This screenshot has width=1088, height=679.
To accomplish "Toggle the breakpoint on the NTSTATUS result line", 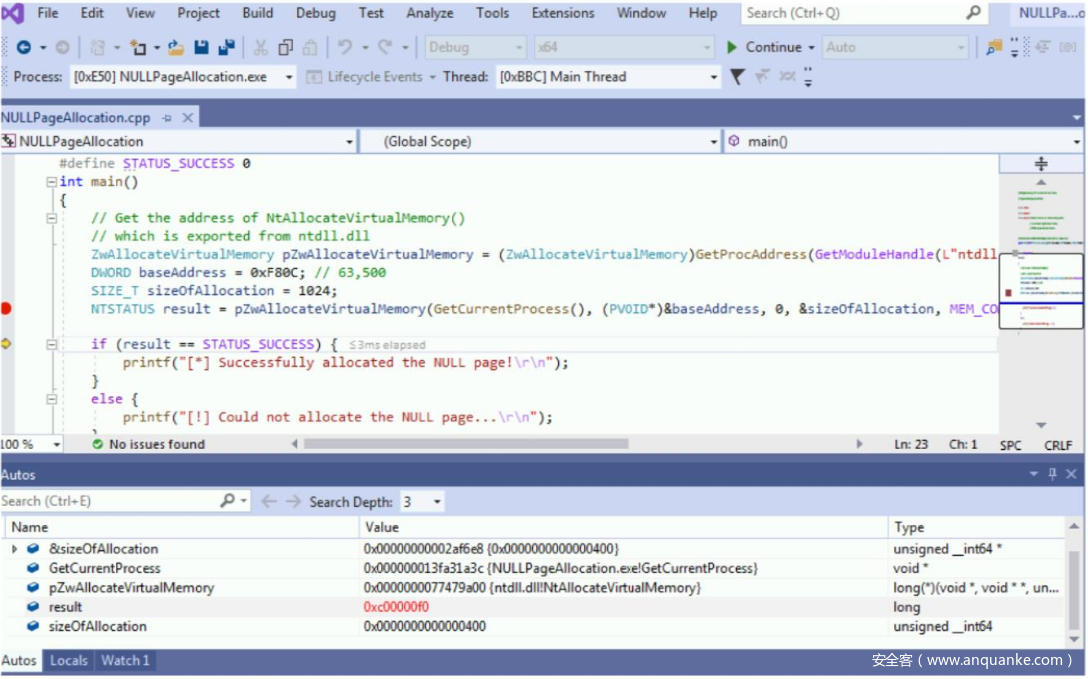I will click(x=6, y=308).
